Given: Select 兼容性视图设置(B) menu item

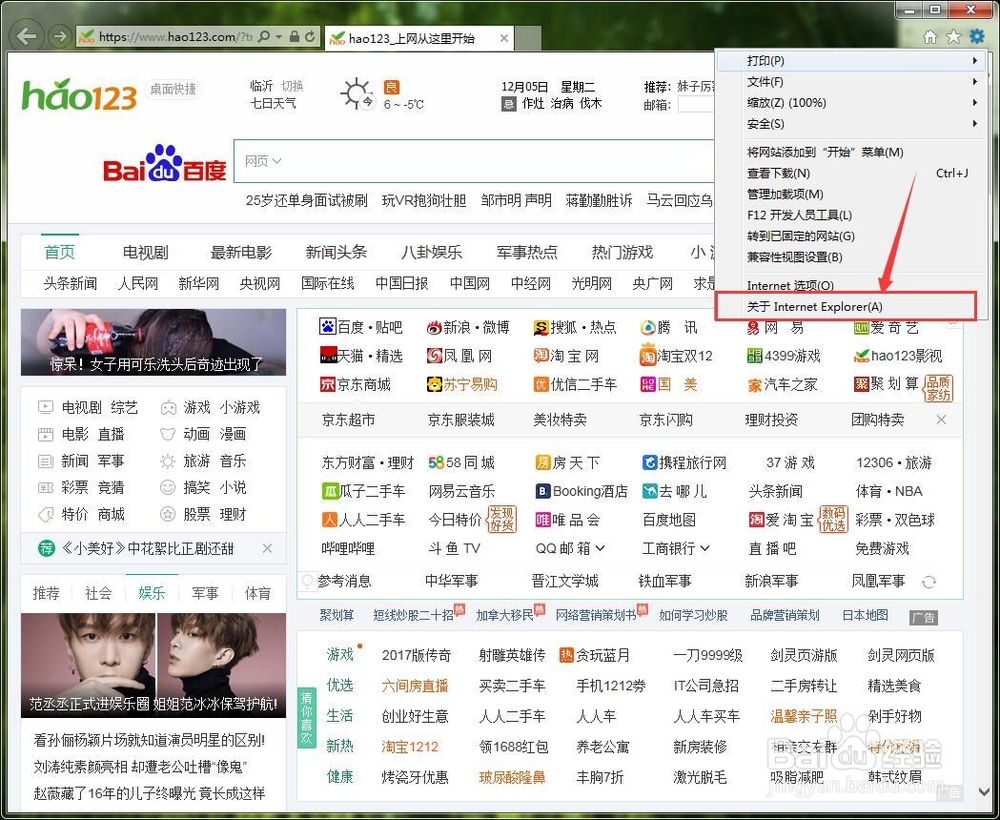Looking at the screenshot, I should click(851, 257).
